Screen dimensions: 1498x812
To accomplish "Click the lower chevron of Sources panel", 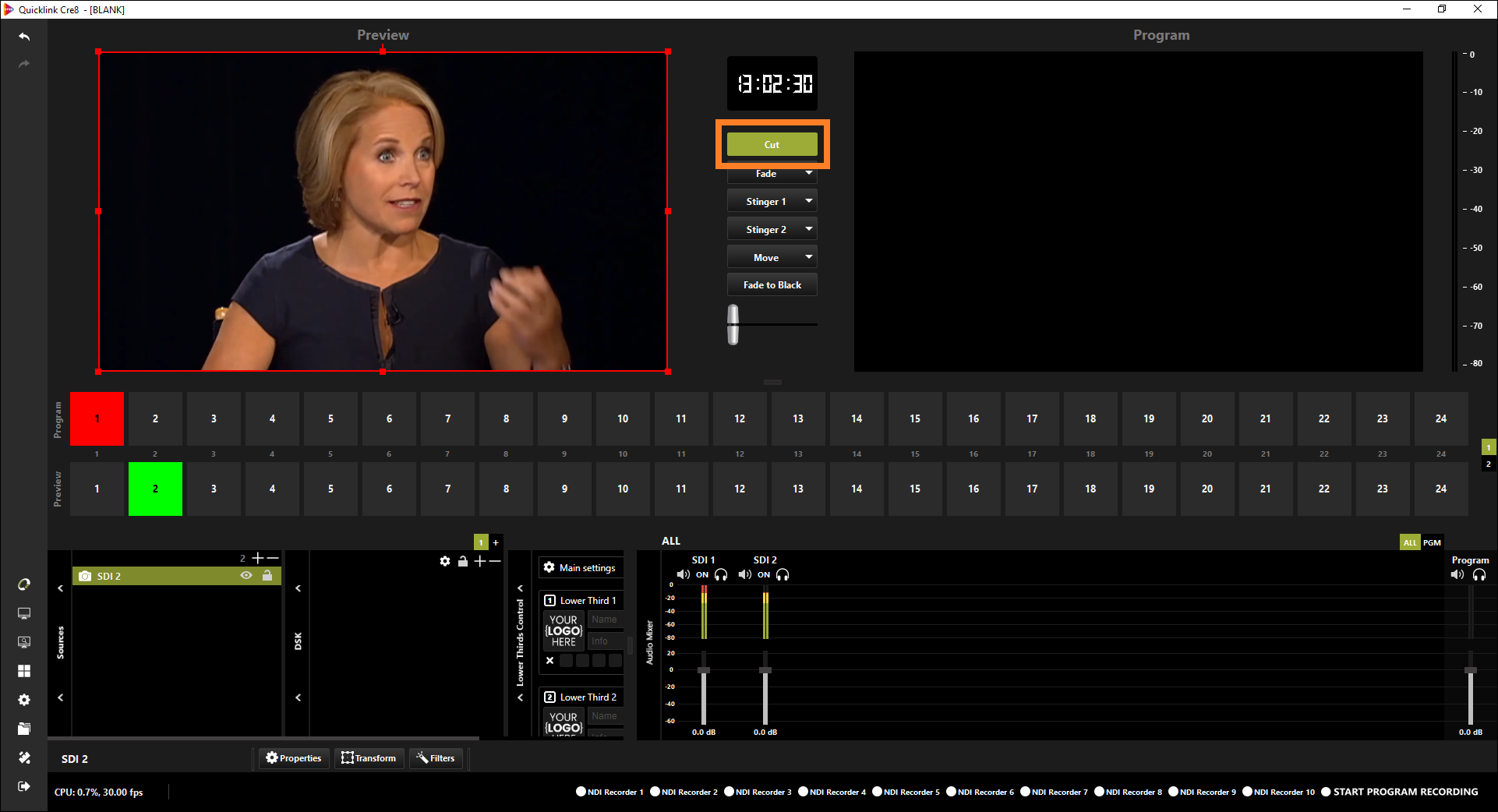I will tap(60, 697).
